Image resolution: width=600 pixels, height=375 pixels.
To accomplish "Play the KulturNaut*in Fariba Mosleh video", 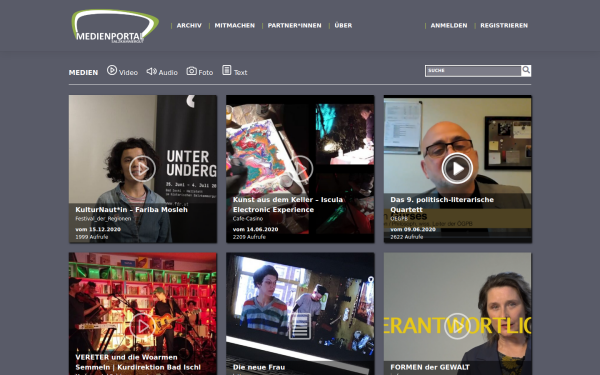I will (x=142, y=169).
